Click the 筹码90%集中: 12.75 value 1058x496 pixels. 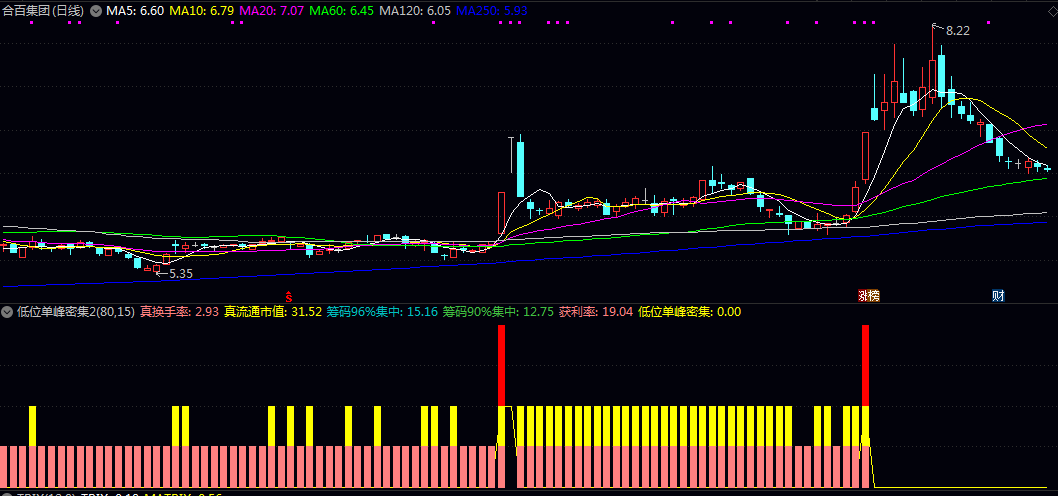[499, 312]
